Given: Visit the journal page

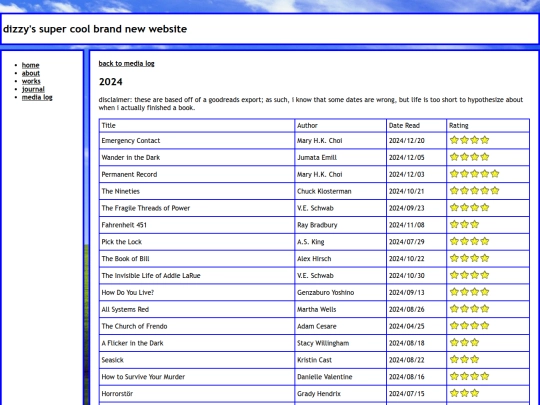Looking at the screenshot, I should (x=33, y=89).
